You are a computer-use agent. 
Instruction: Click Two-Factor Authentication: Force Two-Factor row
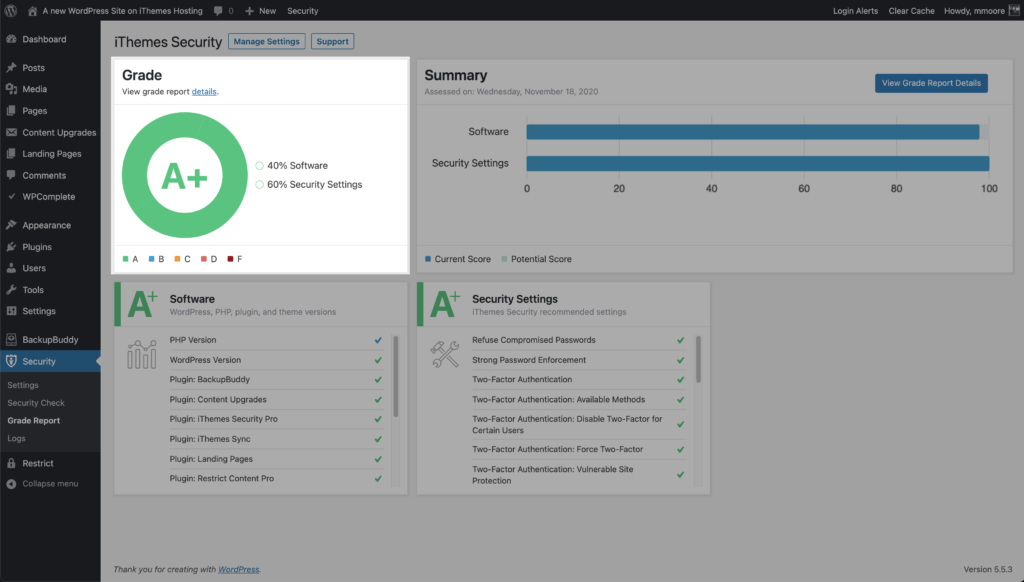579,449
